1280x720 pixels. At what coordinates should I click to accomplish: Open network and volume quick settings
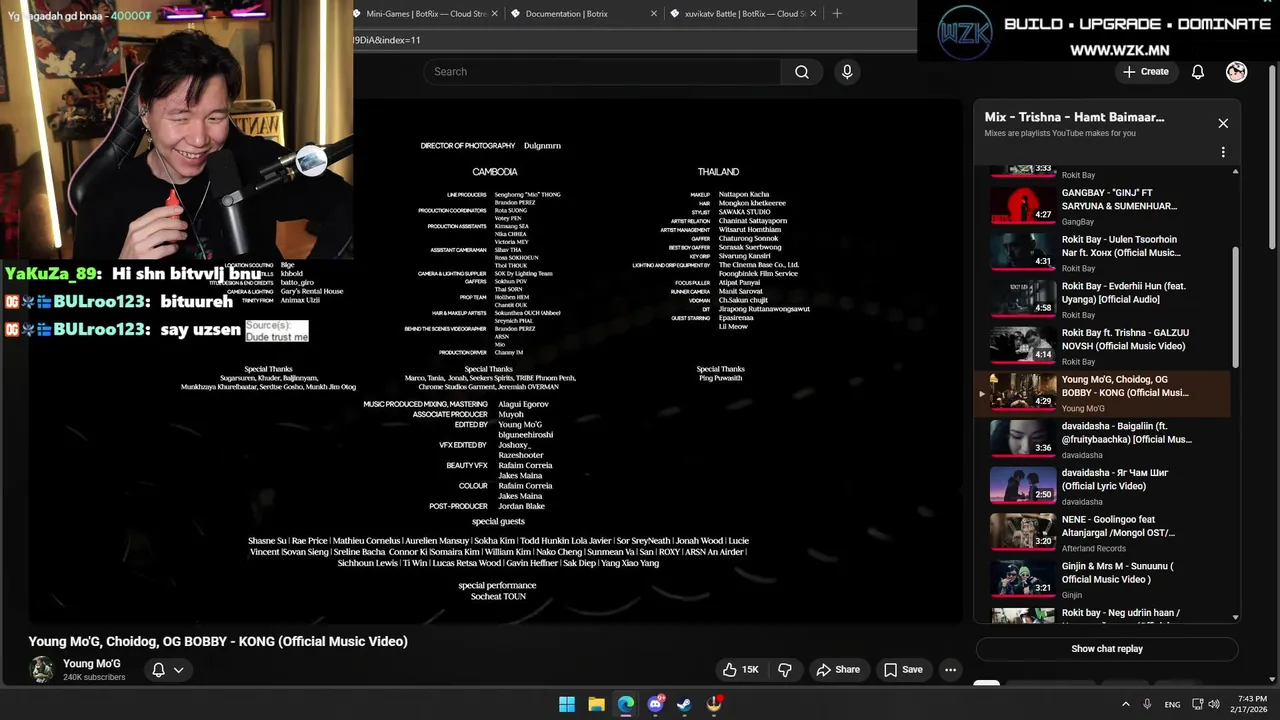tap(1205, 704)
